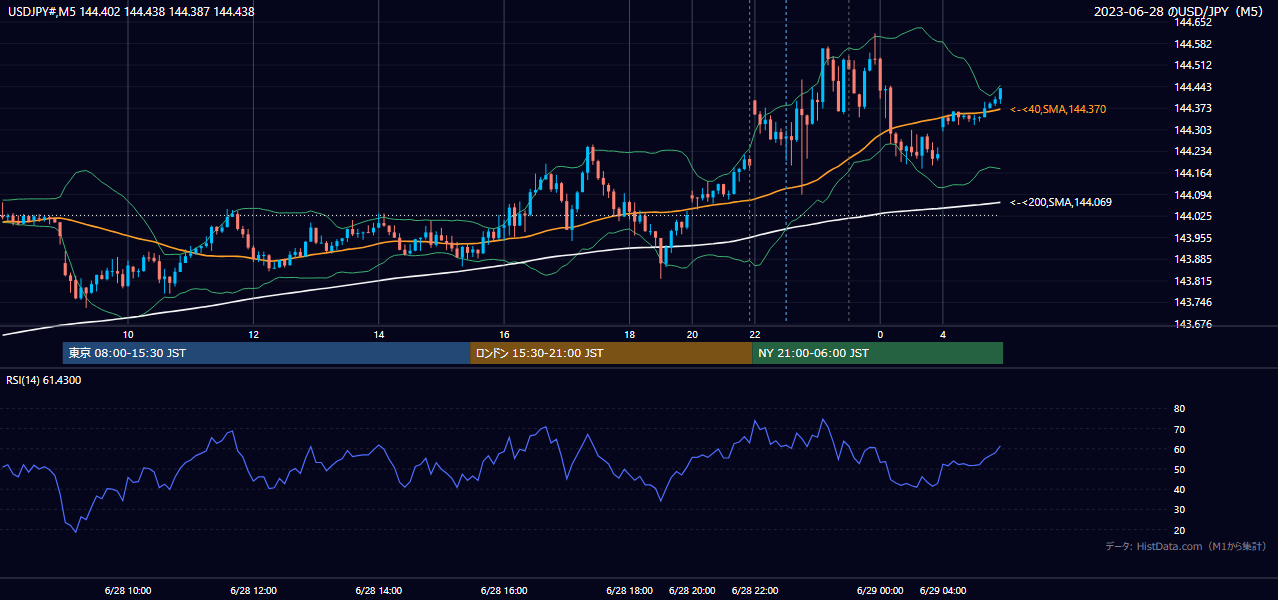The height and width of the screenshot is (600, 1278).
Task: Click the NY 21:00-06:00 JST session bar
Action: [x=877, y=353]
